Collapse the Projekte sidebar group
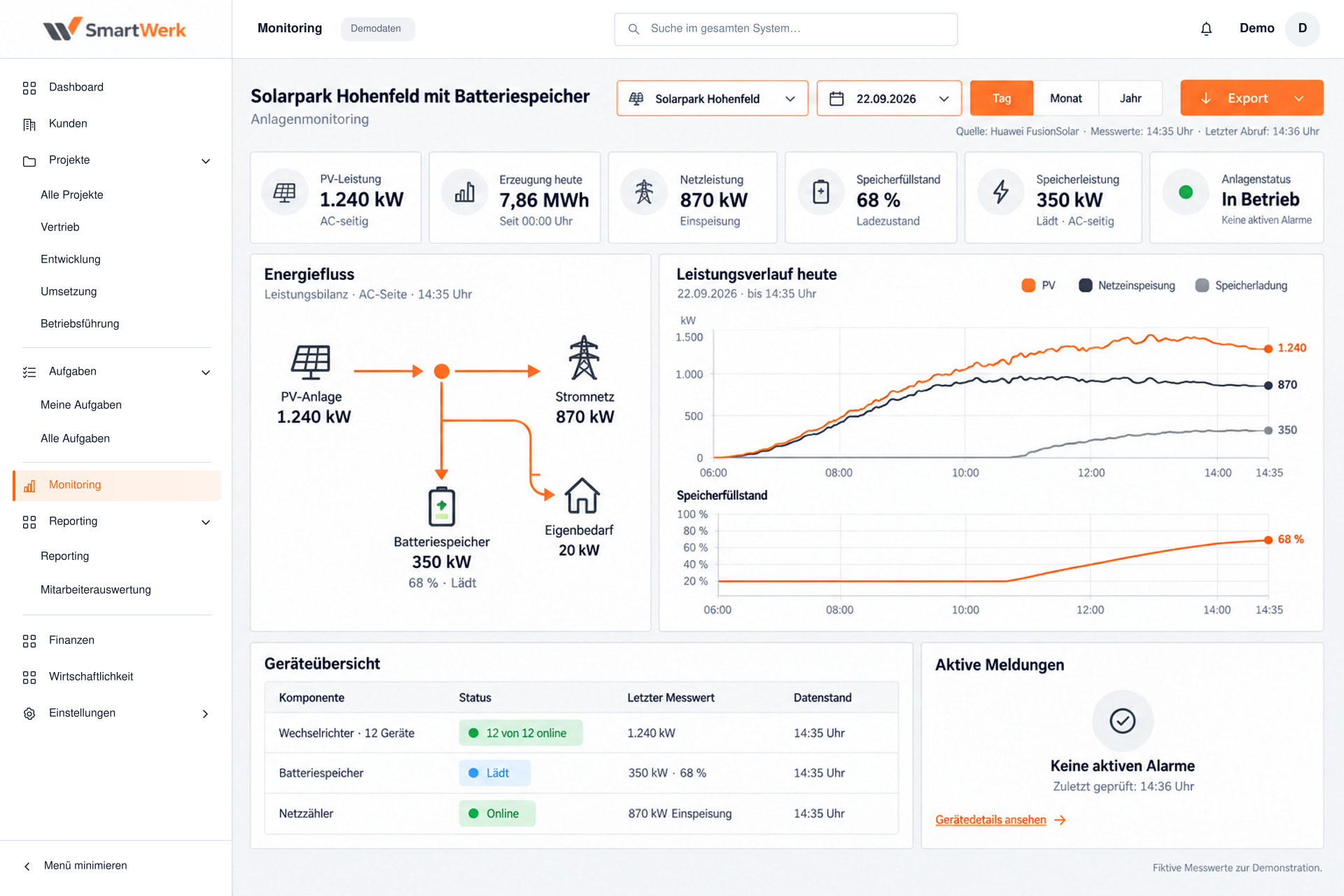Viewport: 1344px width, 896px height. (x=206, y=161)
